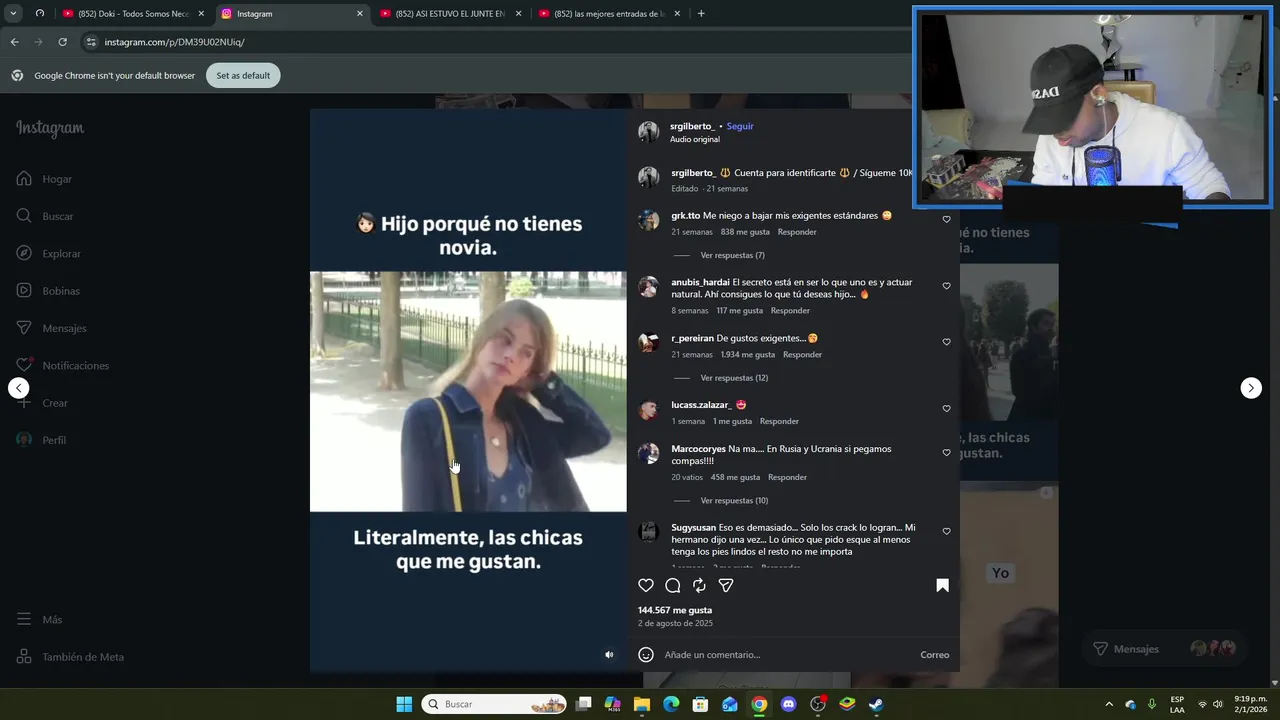Screen dimensions: 1280x720
Task: Go to next post arrow
Action: (1251, 388)
